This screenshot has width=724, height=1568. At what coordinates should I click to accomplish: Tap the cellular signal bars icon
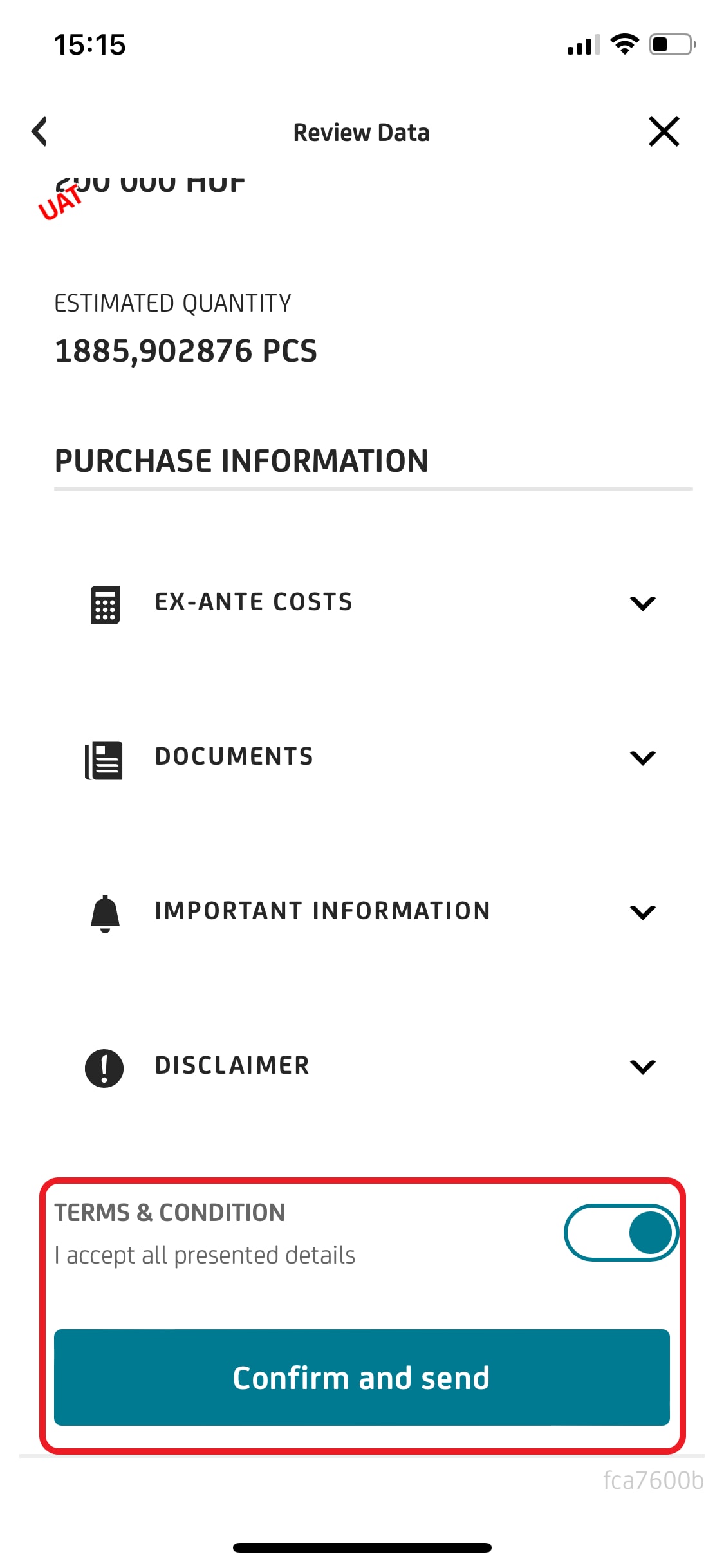(x=583, y=45)
